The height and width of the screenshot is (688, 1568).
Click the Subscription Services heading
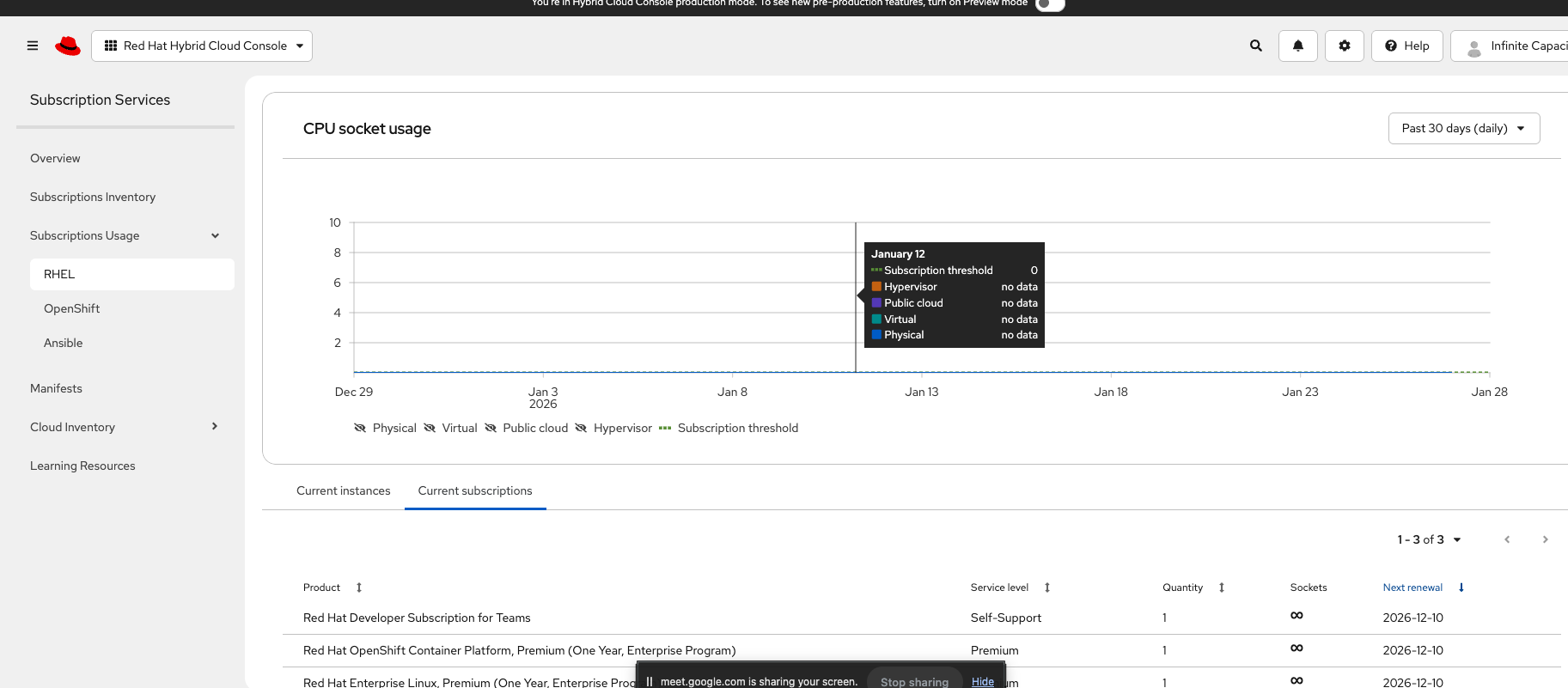[x=100, y=100]
